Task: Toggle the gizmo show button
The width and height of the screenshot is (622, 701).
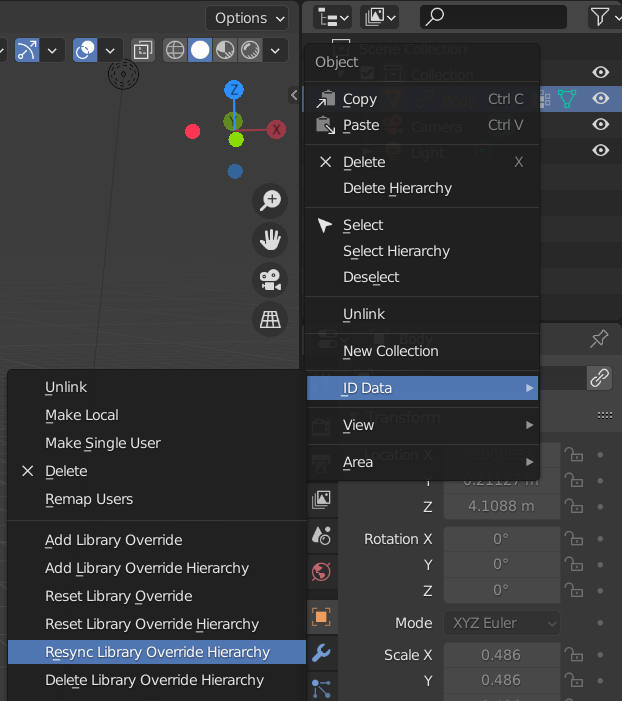Action: (x=27, y=50)
